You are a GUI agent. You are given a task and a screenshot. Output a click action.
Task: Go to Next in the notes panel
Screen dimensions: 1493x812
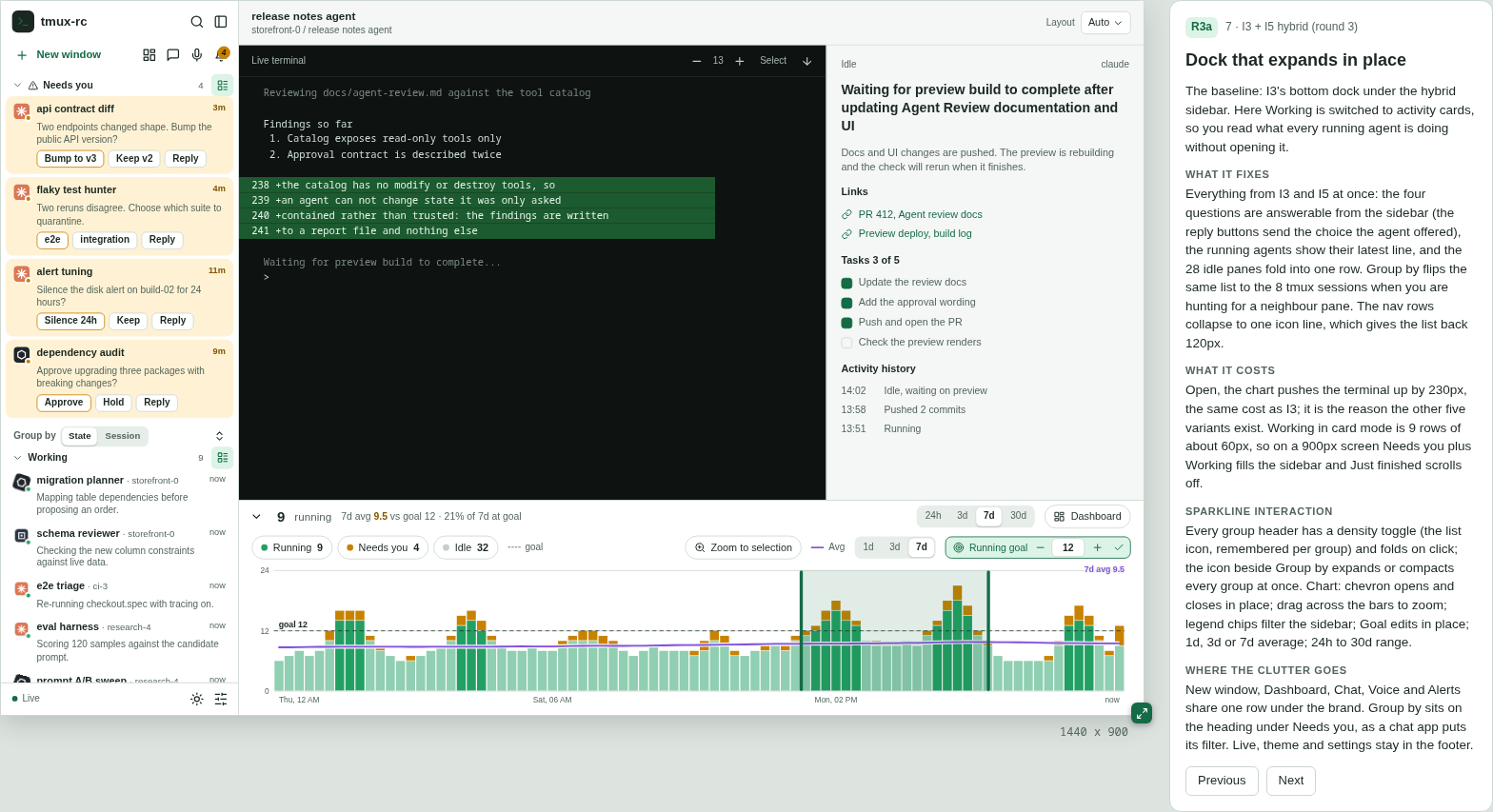click(1291, 781)
